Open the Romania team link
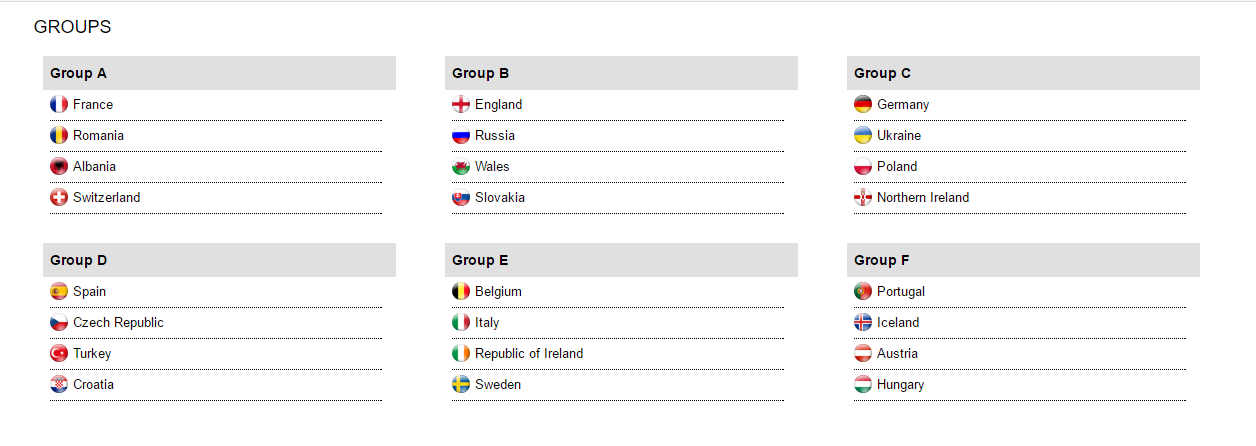1256x446 pixels. (x=98, y=135)
